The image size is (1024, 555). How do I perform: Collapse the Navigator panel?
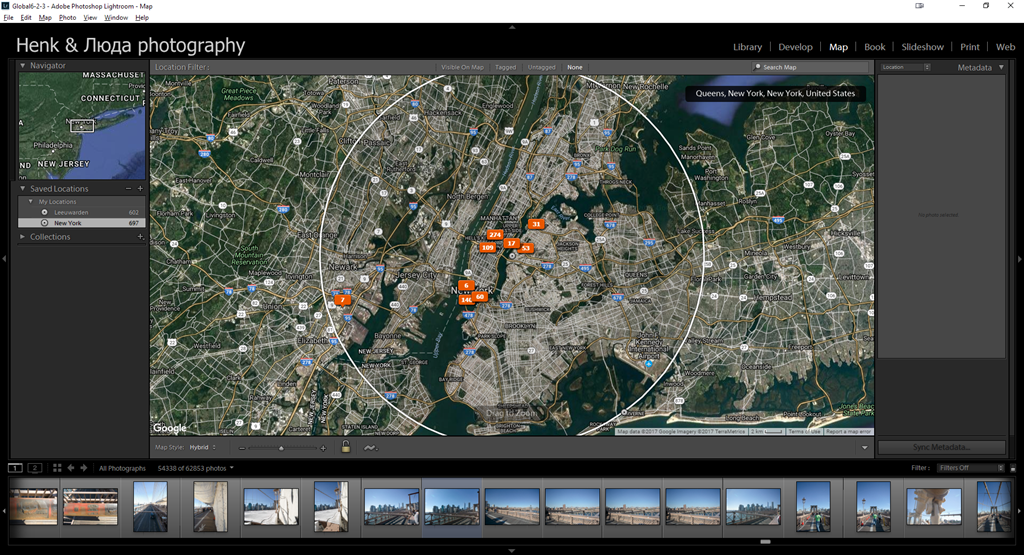coord(23,65)
